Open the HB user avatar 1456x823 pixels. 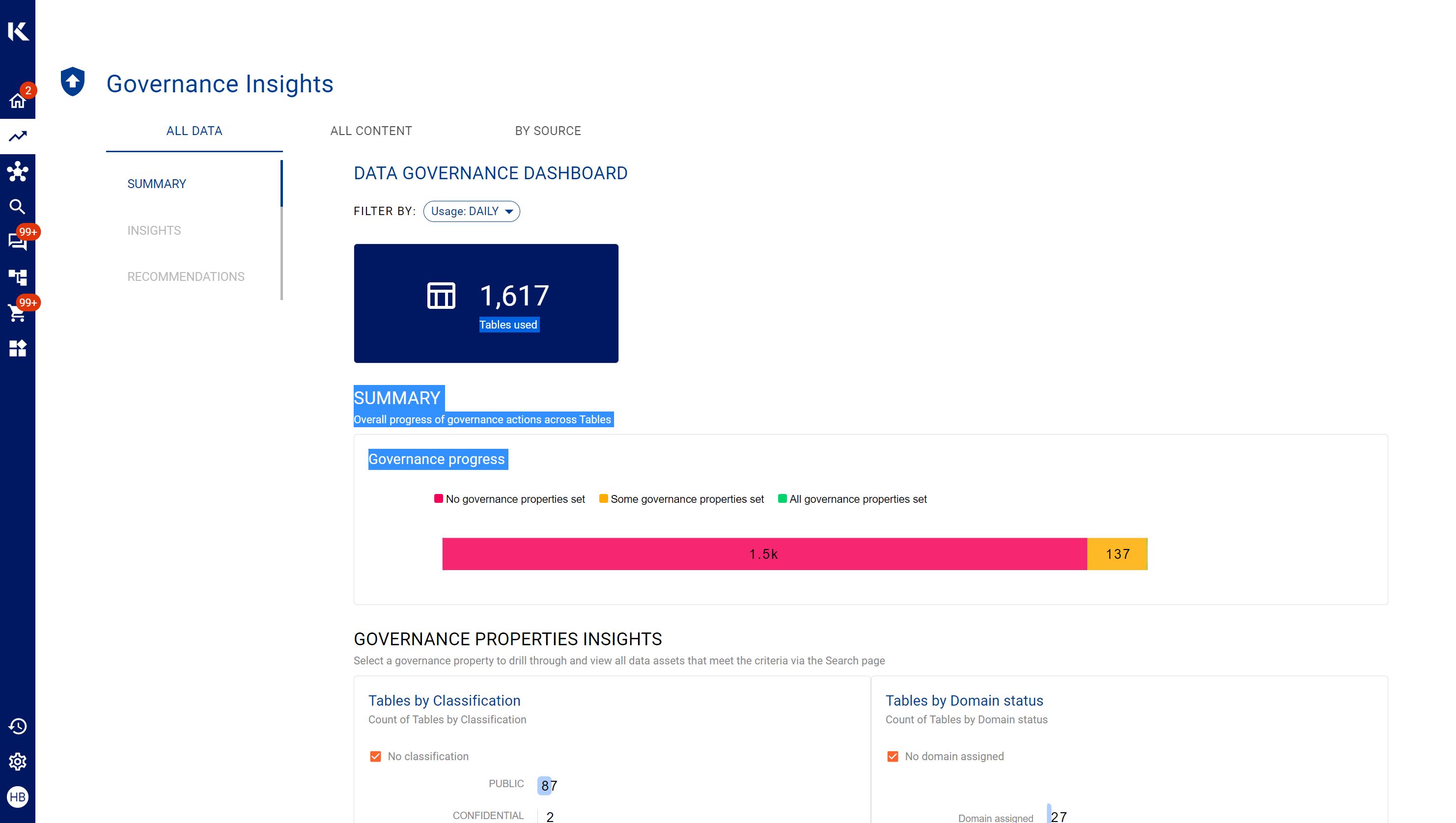(18, 797)
